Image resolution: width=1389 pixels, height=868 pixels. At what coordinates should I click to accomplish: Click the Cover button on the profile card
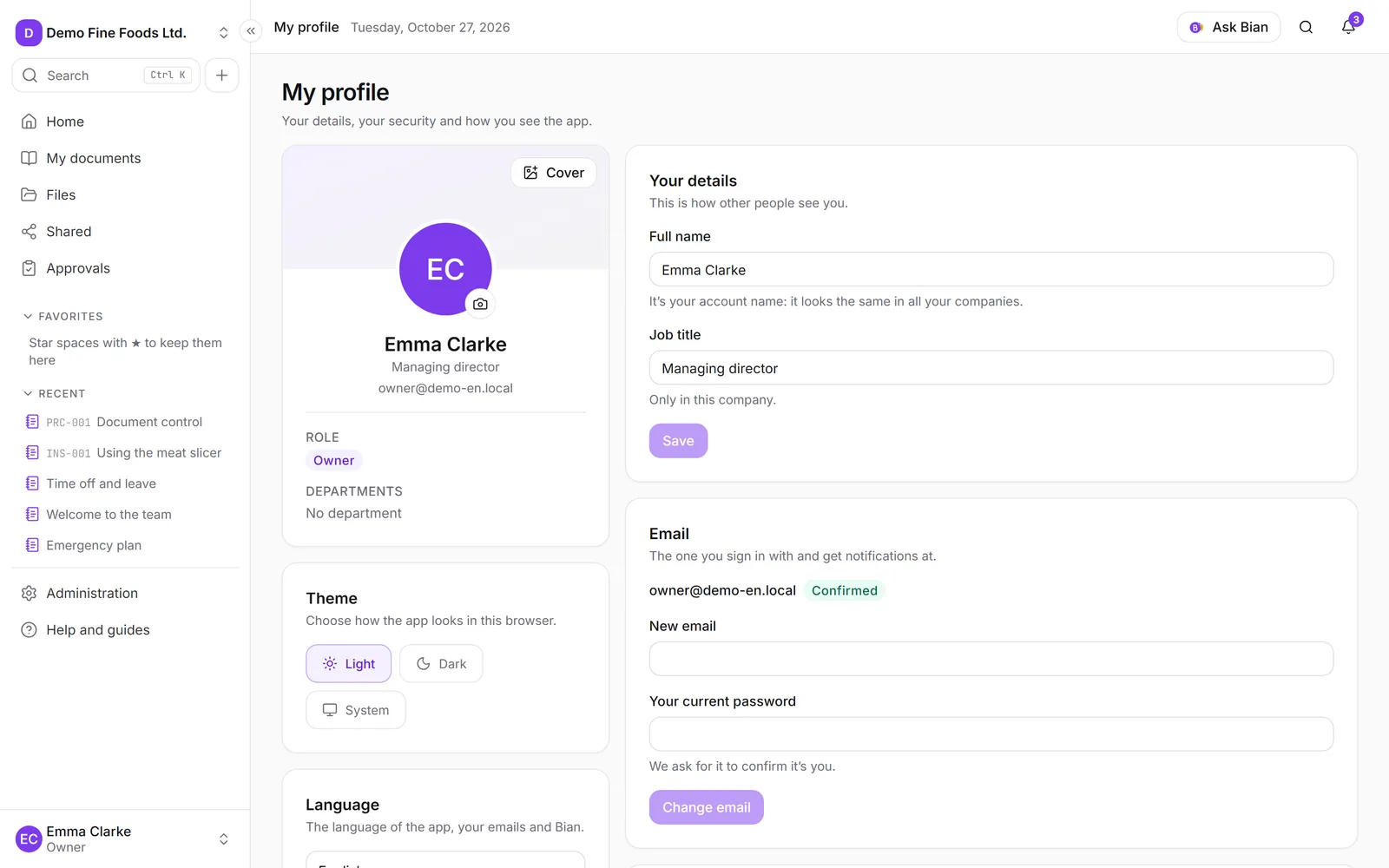click(554, 173)
